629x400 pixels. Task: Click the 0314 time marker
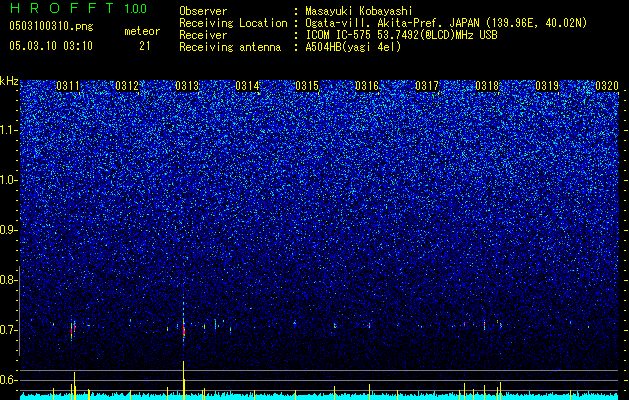point(247,86)
